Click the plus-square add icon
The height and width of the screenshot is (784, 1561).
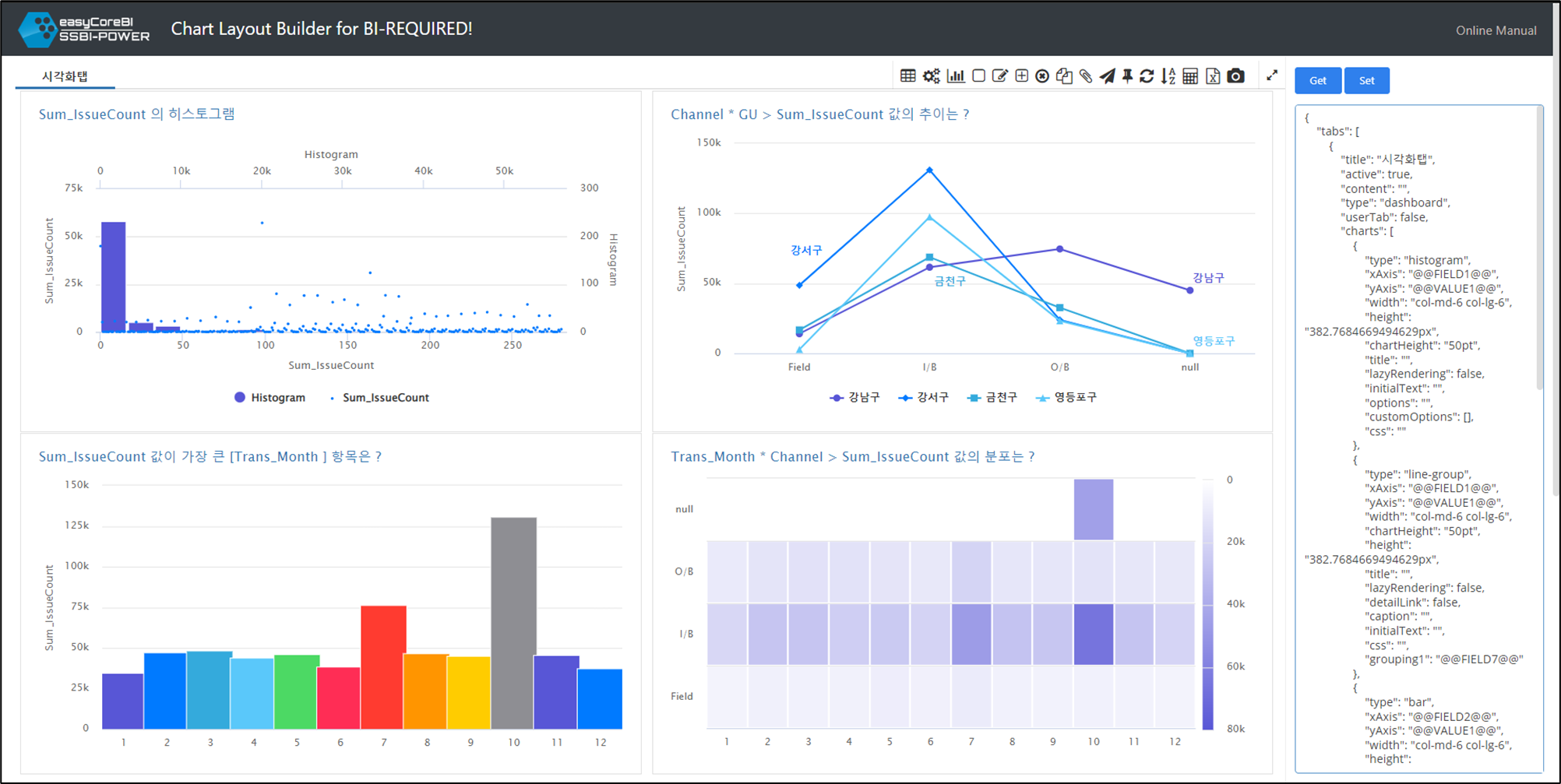coord(1021,76)
